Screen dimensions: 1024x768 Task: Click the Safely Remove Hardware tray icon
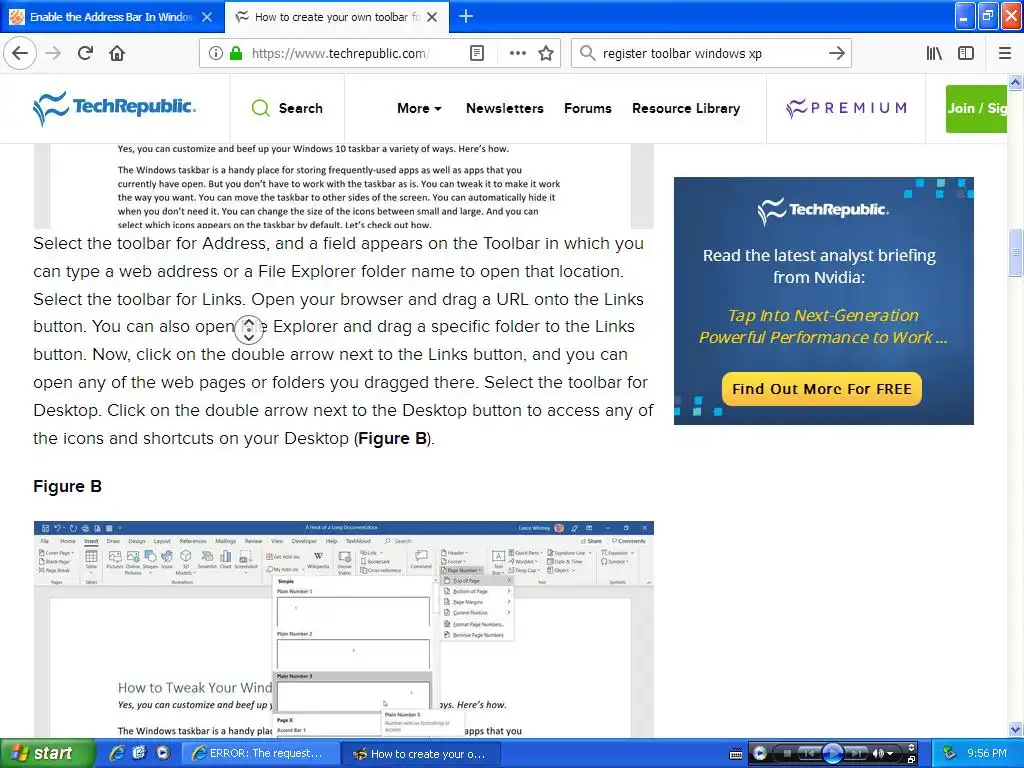tap(949, 754)
